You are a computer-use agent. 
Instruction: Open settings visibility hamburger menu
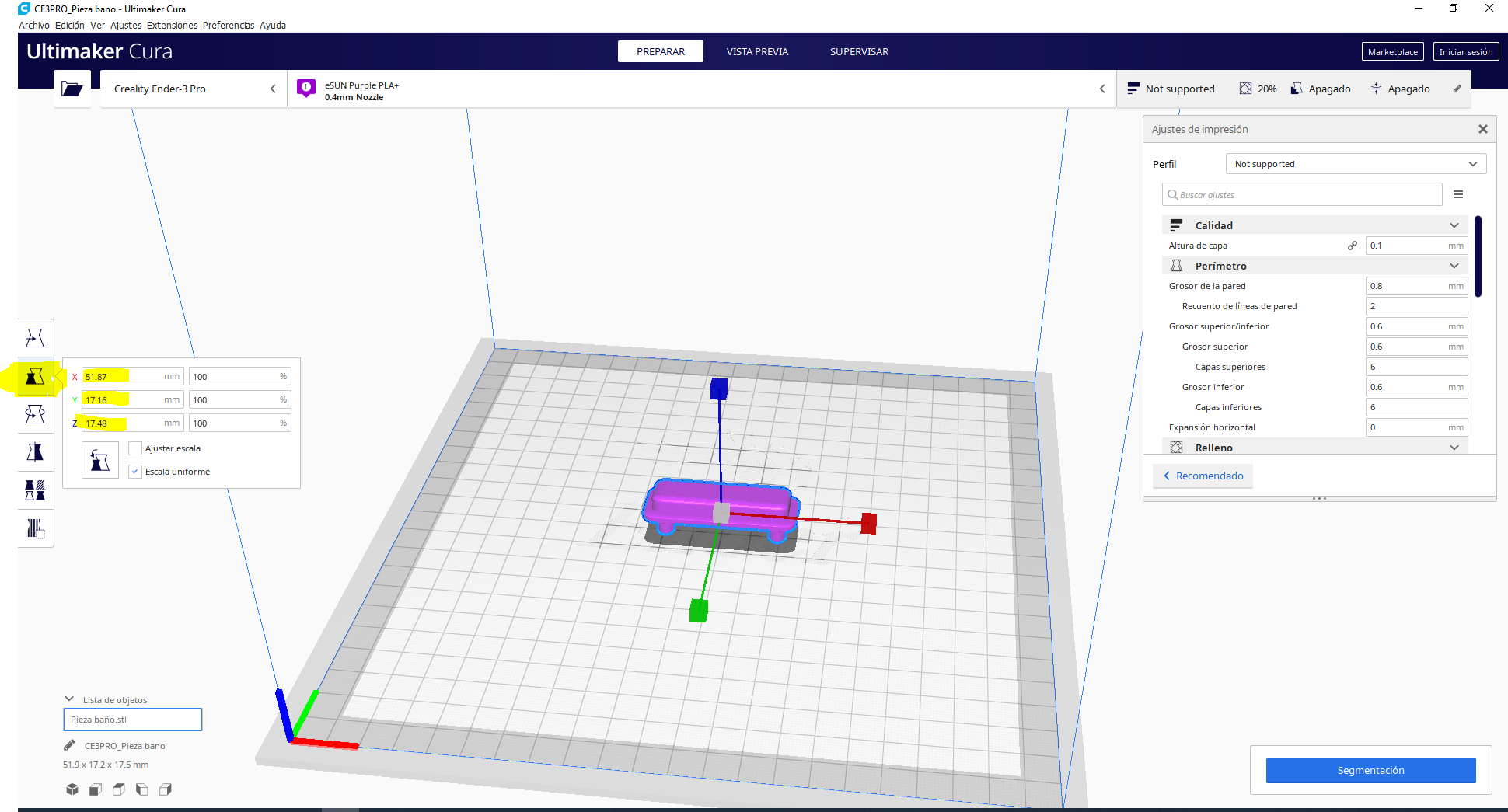[1458, 194]
